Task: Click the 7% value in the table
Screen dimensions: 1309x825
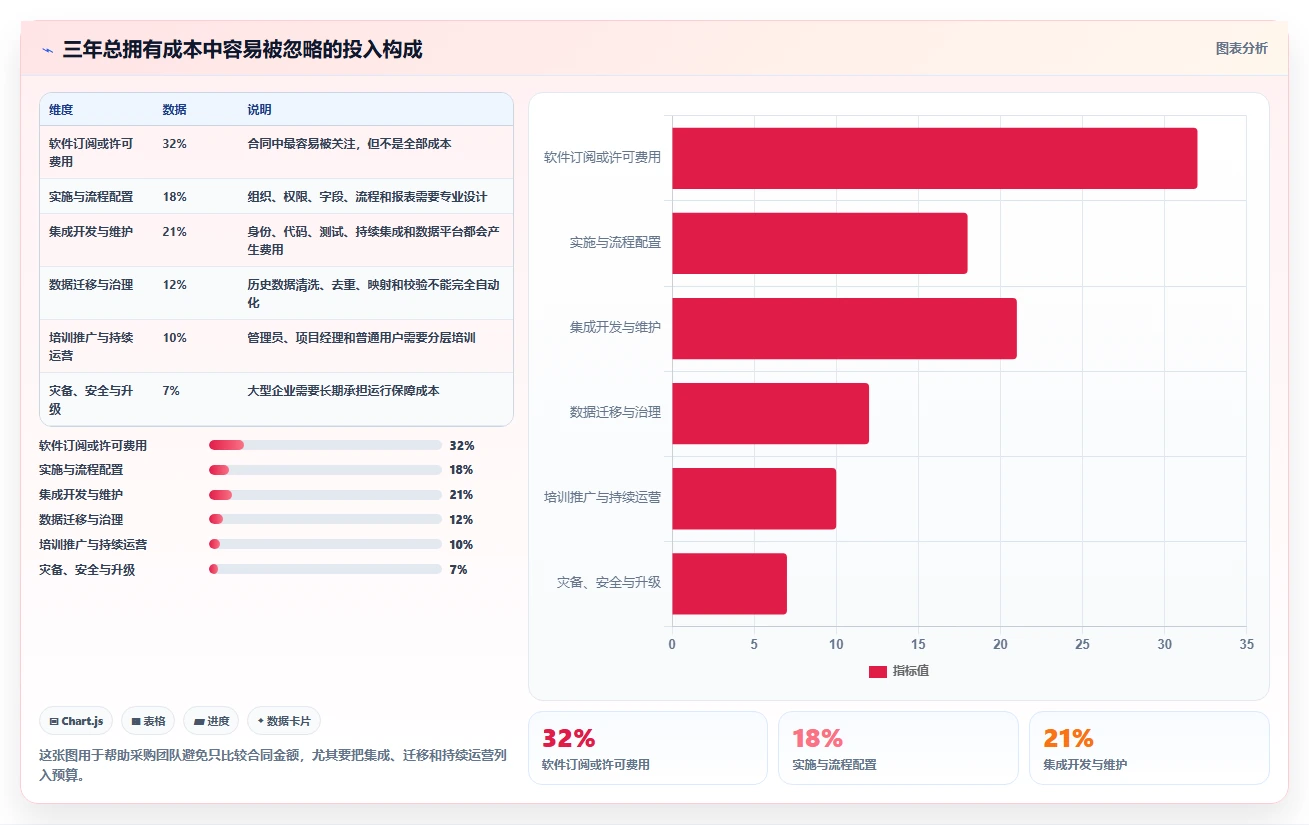Action: tap(171, 391)
